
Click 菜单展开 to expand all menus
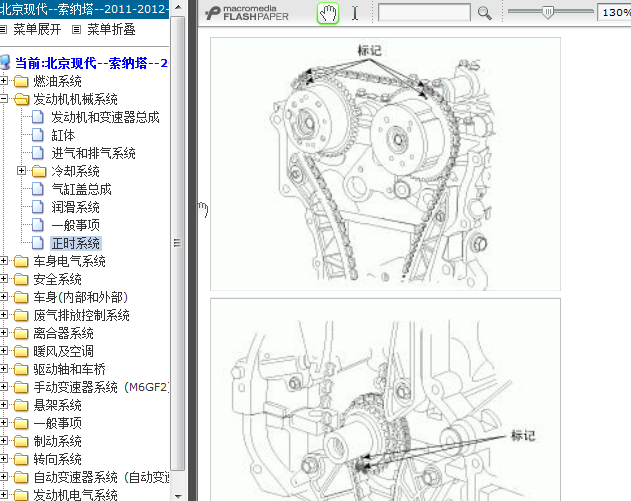click(x=37, y=29)
